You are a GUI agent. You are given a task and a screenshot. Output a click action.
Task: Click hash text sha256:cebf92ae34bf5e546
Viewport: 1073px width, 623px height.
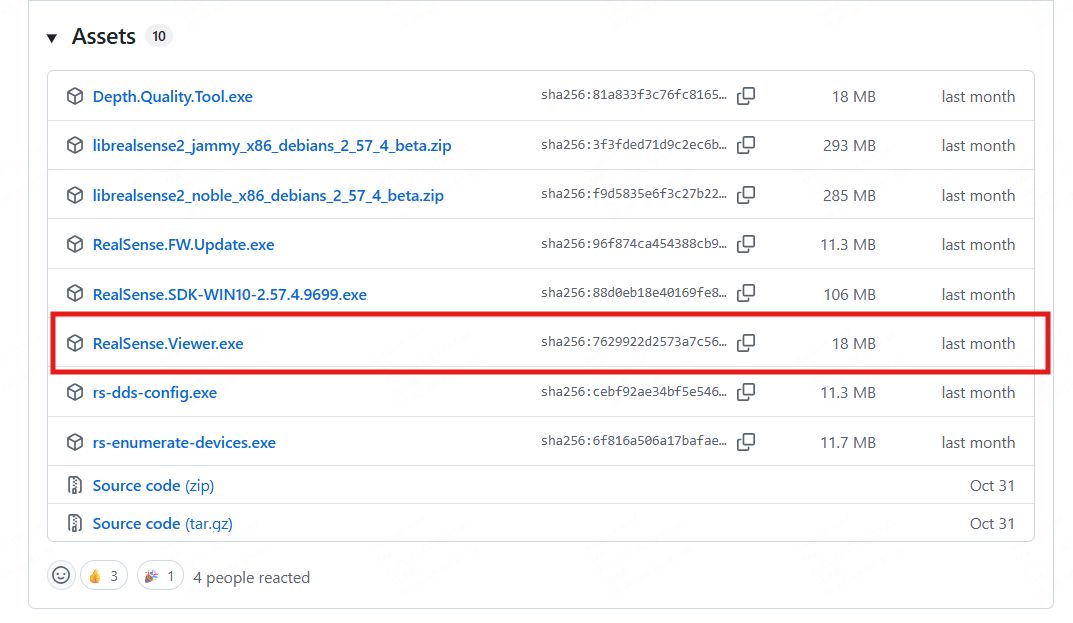click(x=634, y=392)
